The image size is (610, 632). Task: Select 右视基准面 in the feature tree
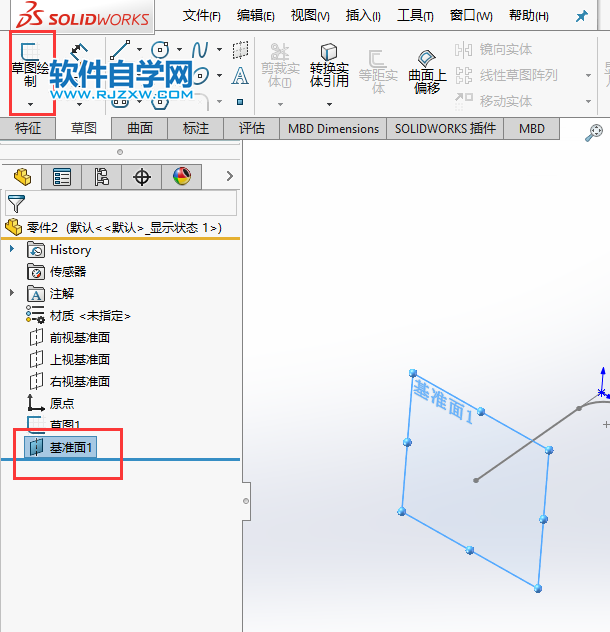pos(69,381)
